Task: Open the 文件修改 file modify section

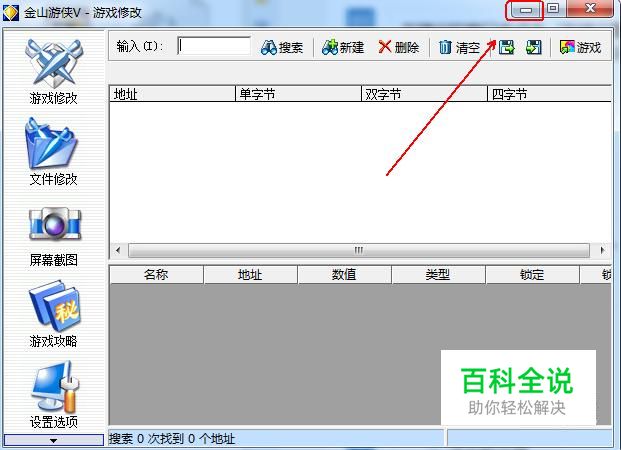Action: 53,152
